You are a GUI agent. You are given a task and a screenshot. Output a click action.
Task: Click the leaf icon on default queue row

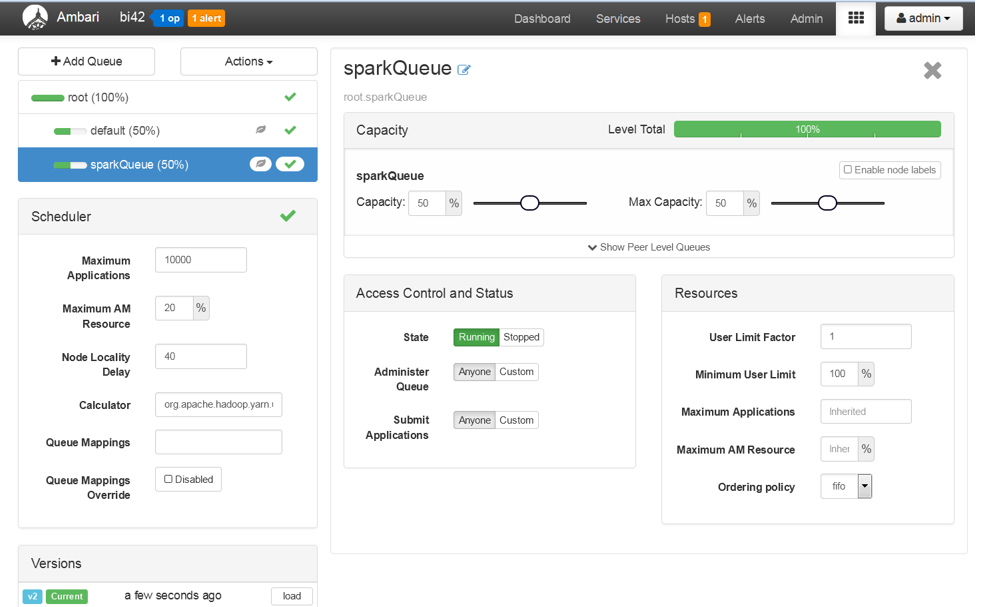(261, 130)
